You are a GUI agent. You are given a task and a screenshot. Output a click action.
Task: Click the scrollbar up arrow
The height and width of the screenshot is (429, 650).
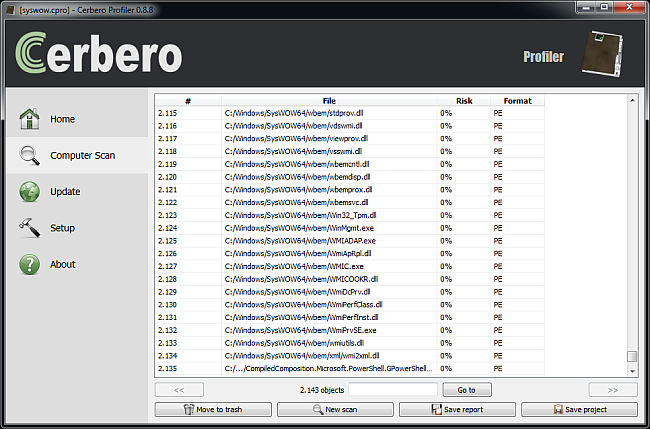coord(632,100)
